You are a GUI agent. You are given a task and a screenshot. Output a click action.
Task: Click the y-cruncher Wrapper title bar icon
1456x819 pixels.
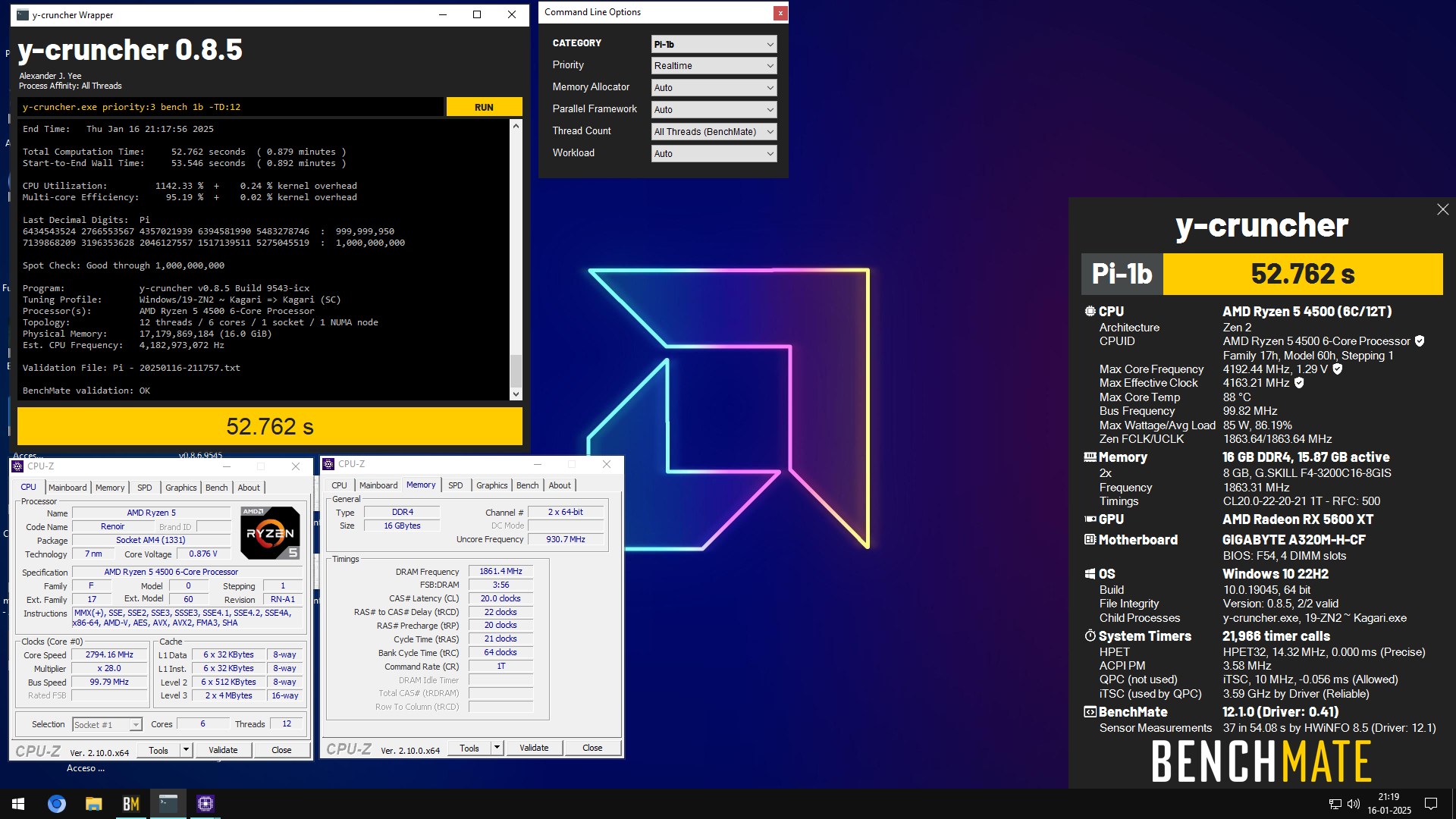(x=23, y=14)
